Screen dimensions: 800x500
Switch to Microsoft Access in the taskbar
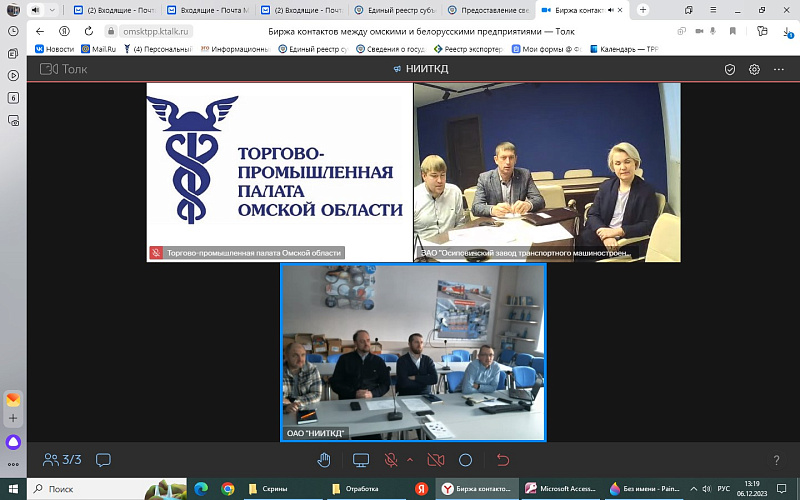coord(561,489)
